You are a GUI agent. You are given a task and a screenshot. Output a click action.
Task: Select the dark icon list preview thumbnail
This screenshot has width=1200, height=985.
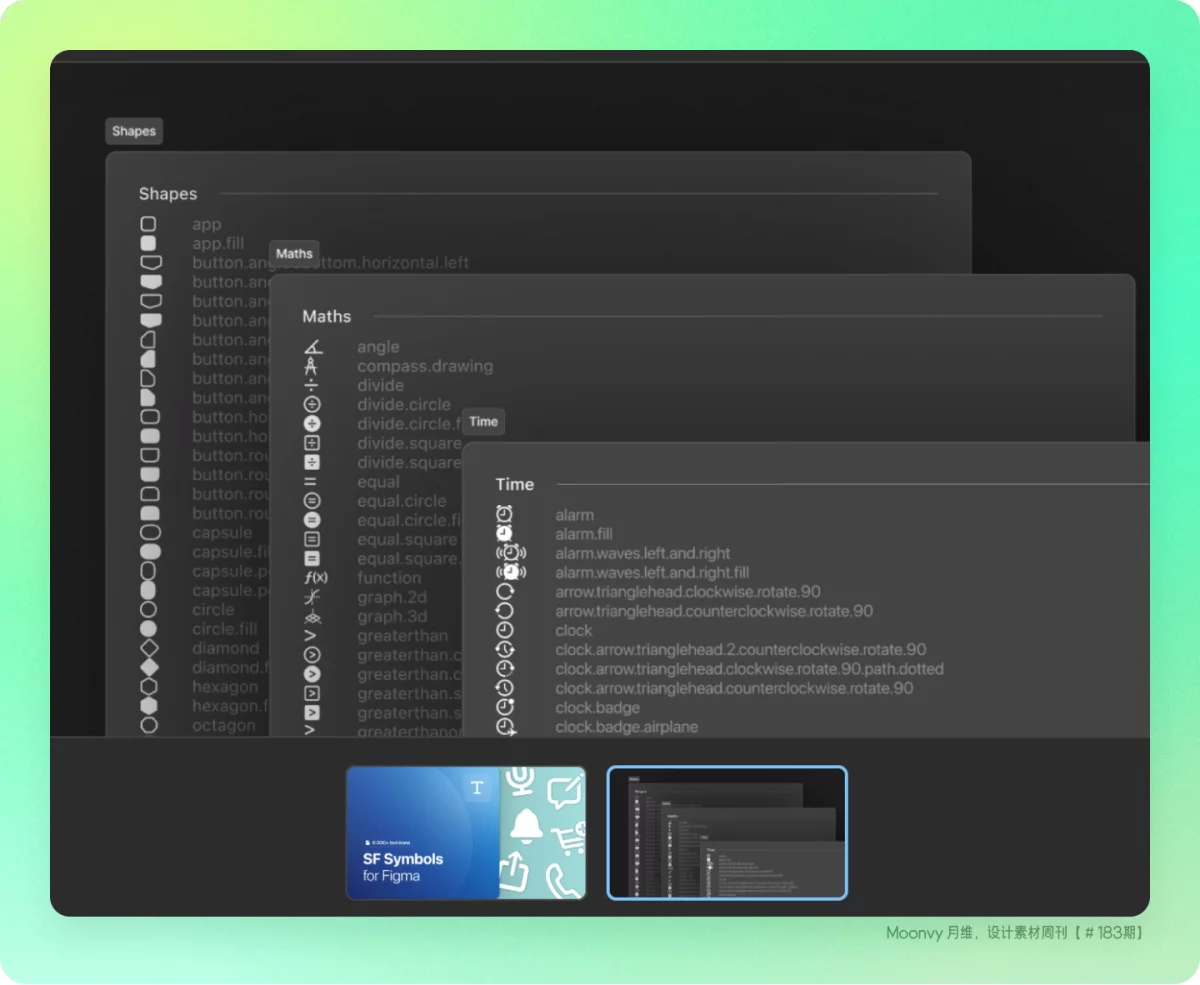coord(727,833)
